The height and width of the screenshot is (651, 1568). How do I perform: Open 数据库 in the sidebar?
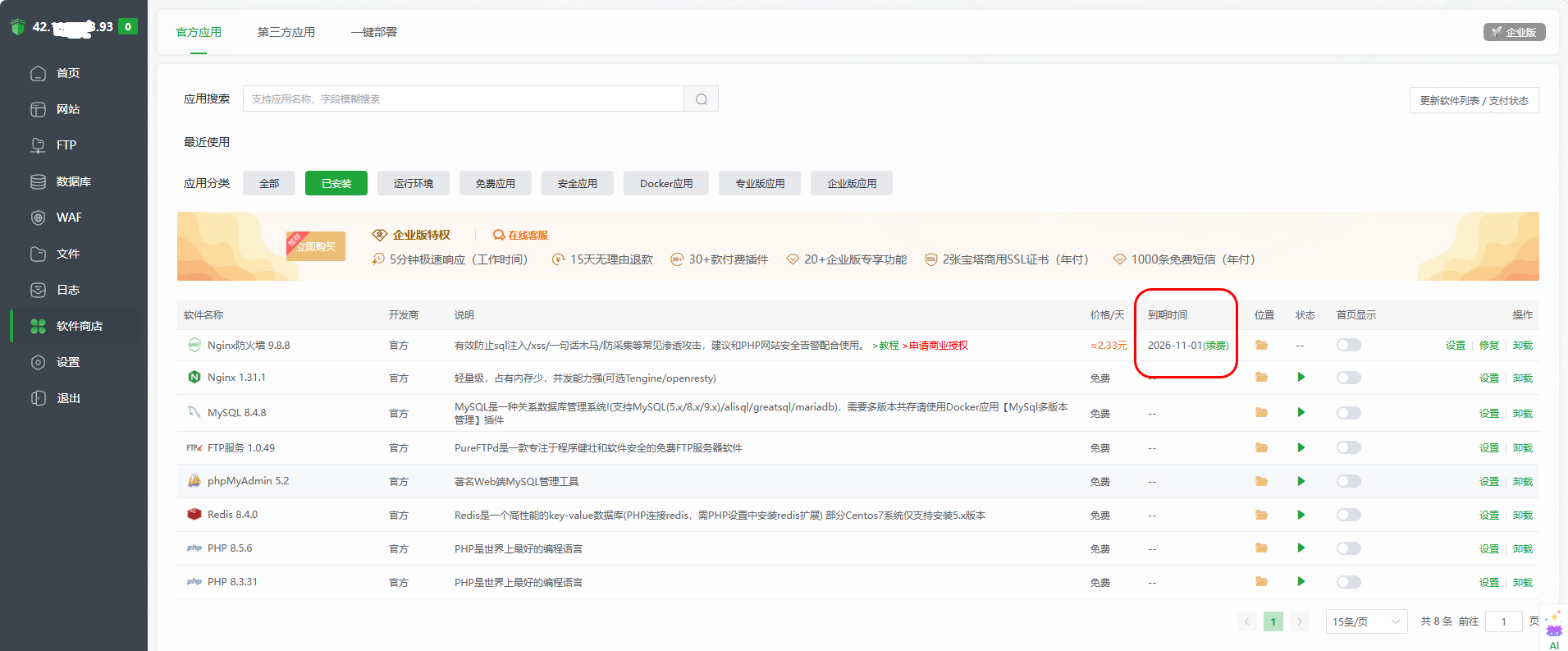coord(74,181)
